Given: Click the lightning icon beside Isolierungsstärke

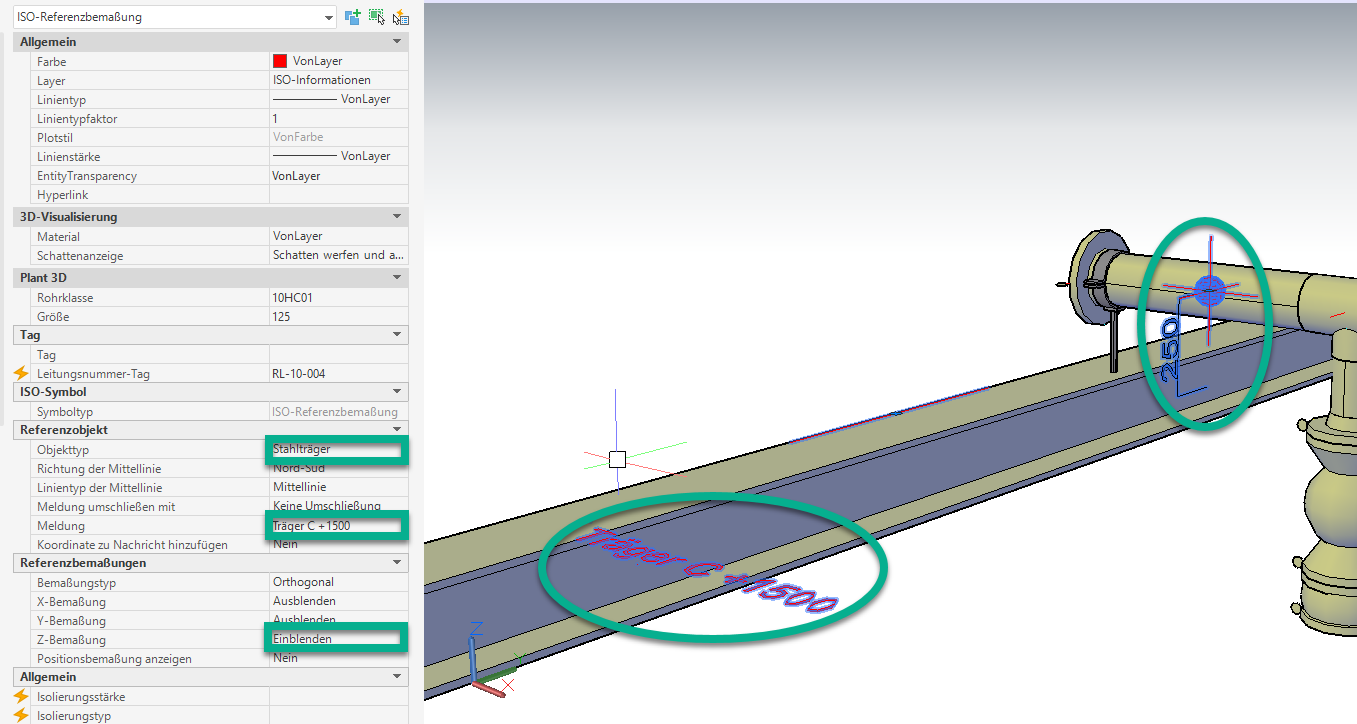Looking at the screenshot, I should [21, 696].
